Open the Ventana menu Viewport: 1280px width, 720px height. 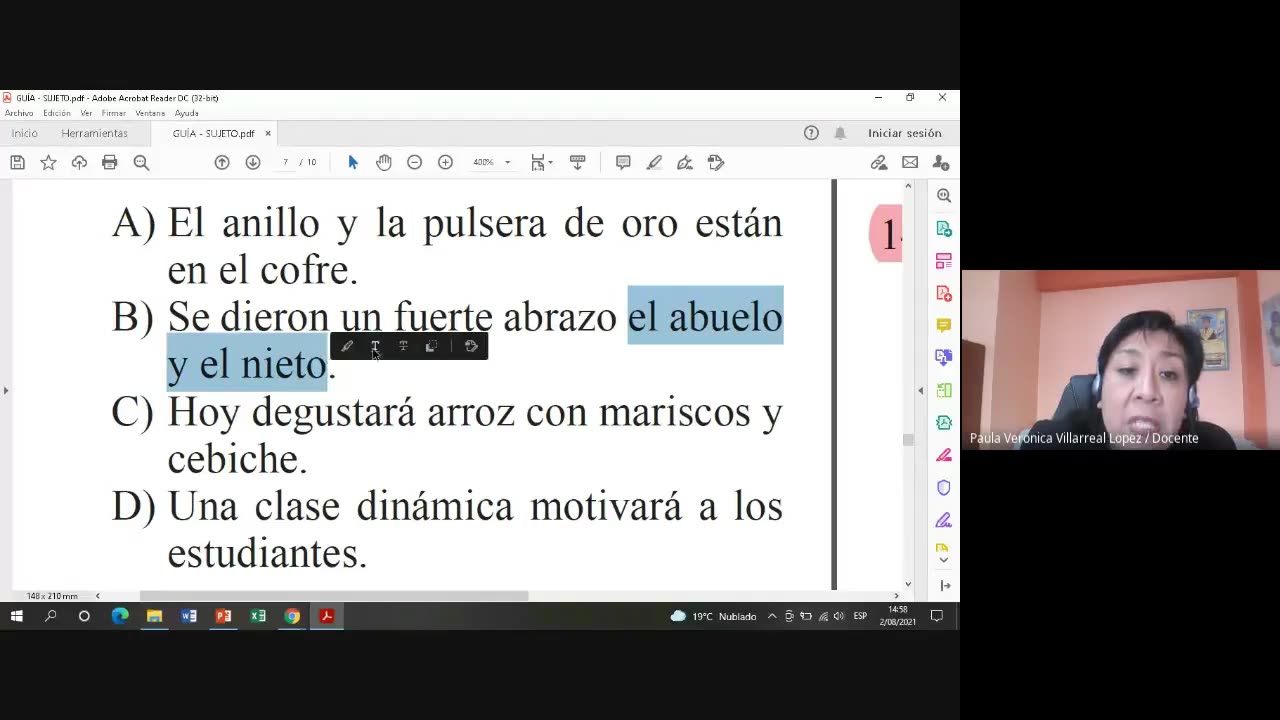click(150, 113)
